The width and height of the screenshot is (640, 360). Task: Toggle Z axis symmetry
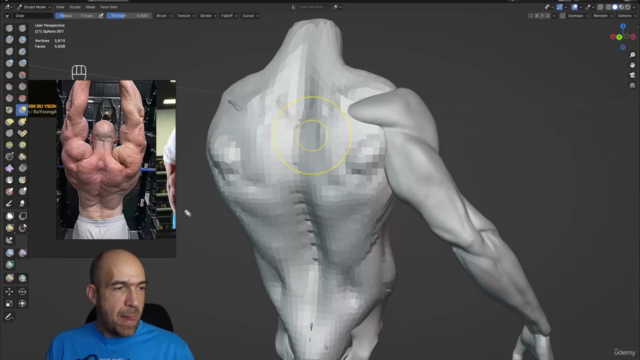[x=548, y=16]
